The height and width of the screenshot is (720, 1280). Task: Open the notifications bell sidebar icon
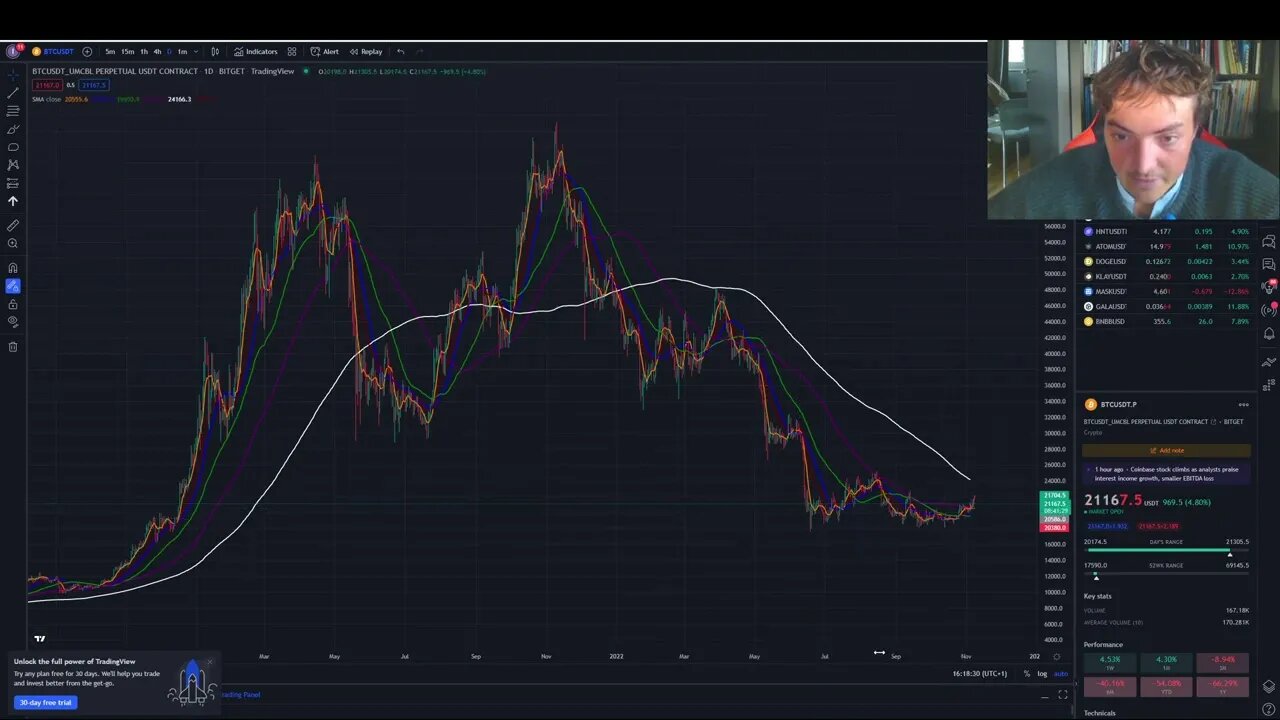point(1269,334)
